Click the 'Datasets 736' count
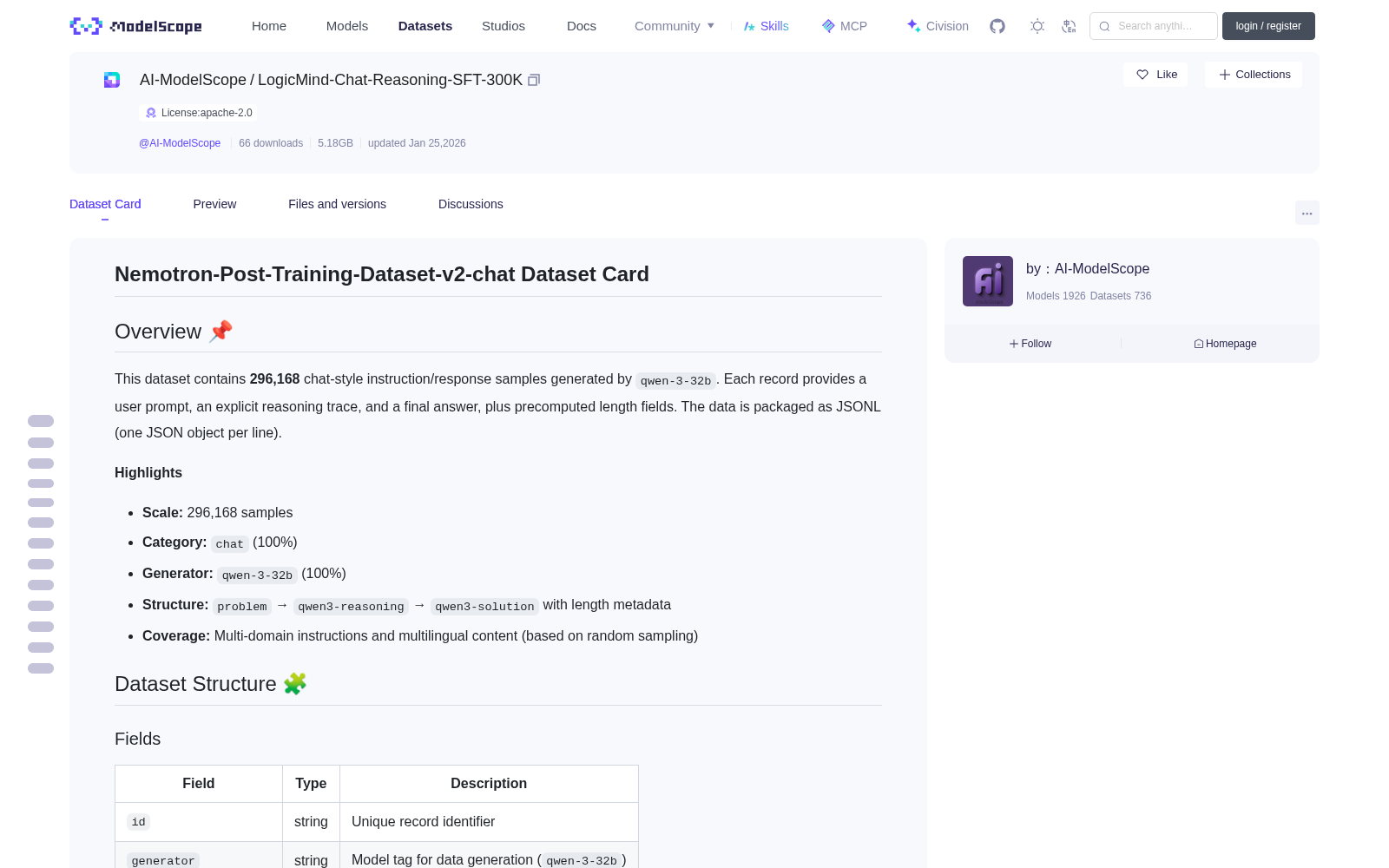 1121,296
